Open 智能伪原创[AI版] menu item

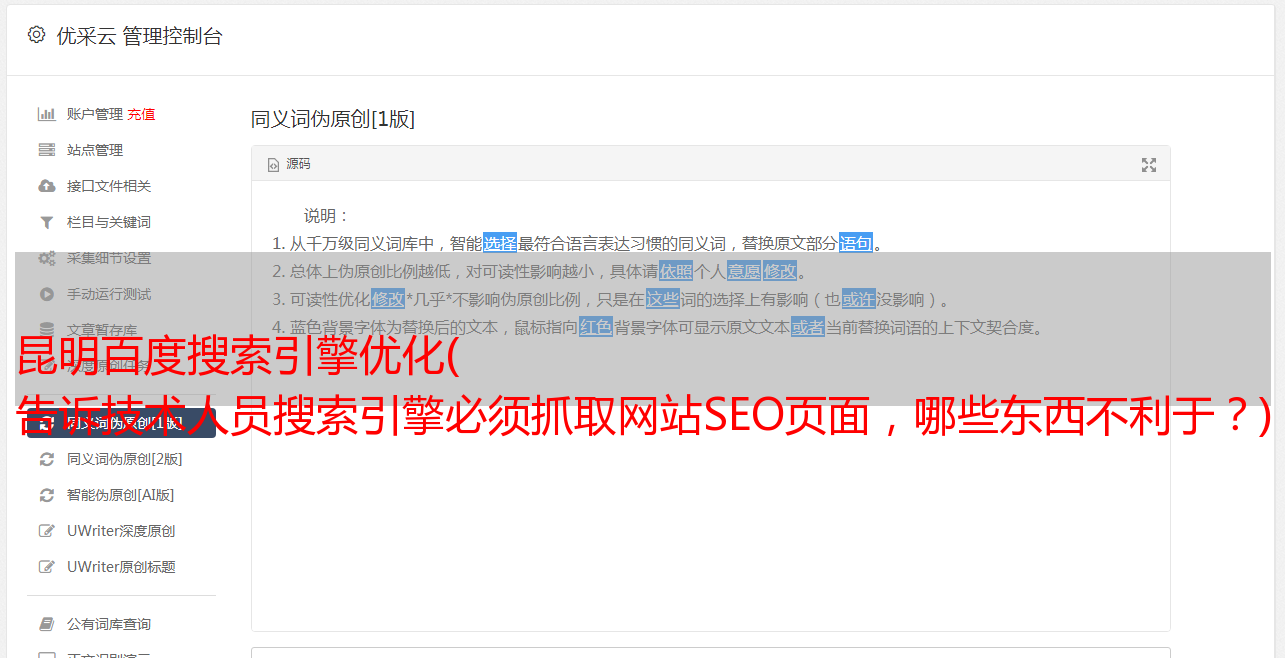pos(121,495)
